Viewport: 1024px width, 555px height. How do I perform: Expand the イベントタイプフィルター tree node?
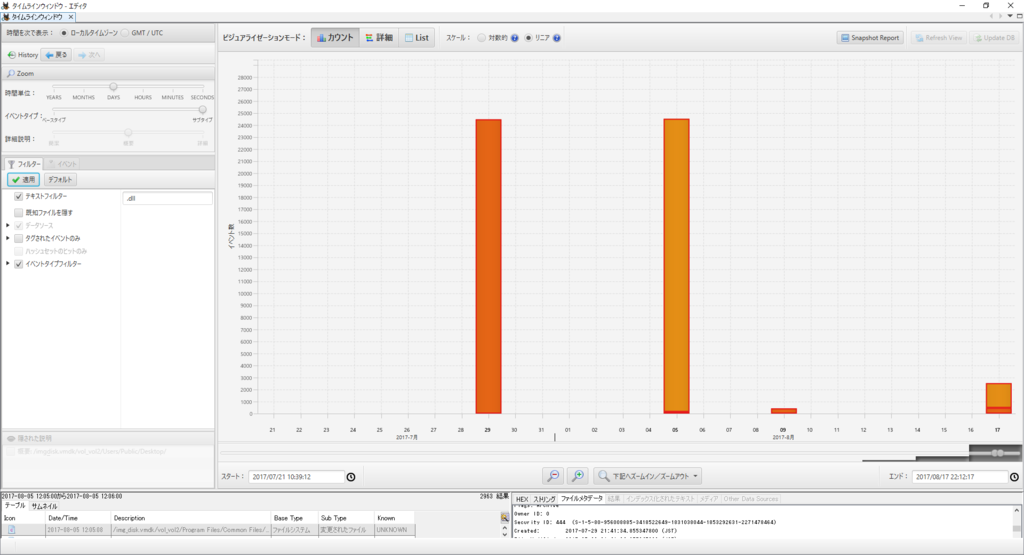tap(8, 264)
